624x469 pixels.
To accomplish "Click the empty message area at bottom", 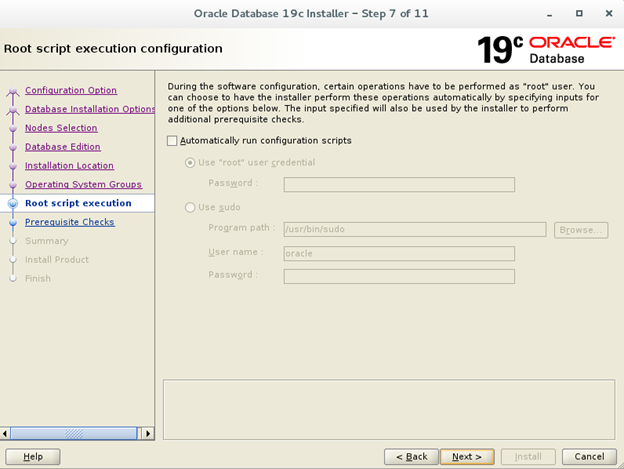I will (x=389, y=410).
